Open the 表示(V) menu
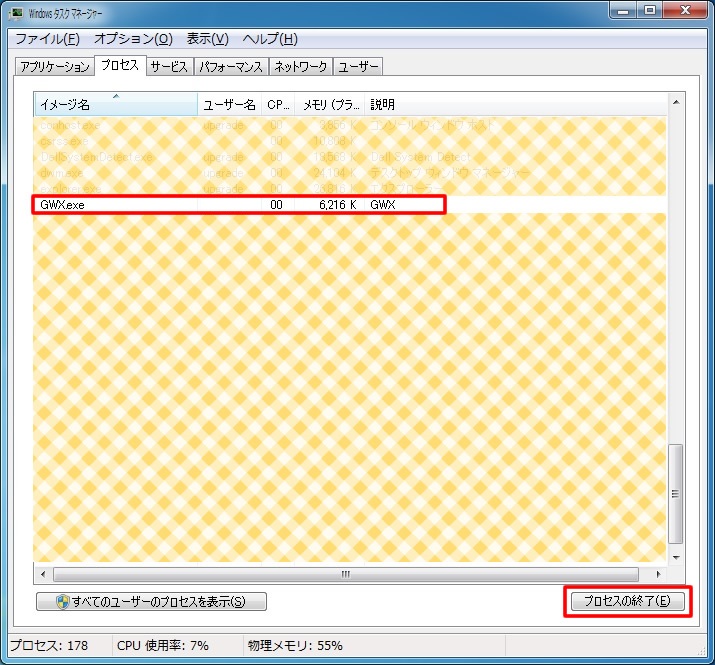715x665 pixels. (x=207, y=39)
